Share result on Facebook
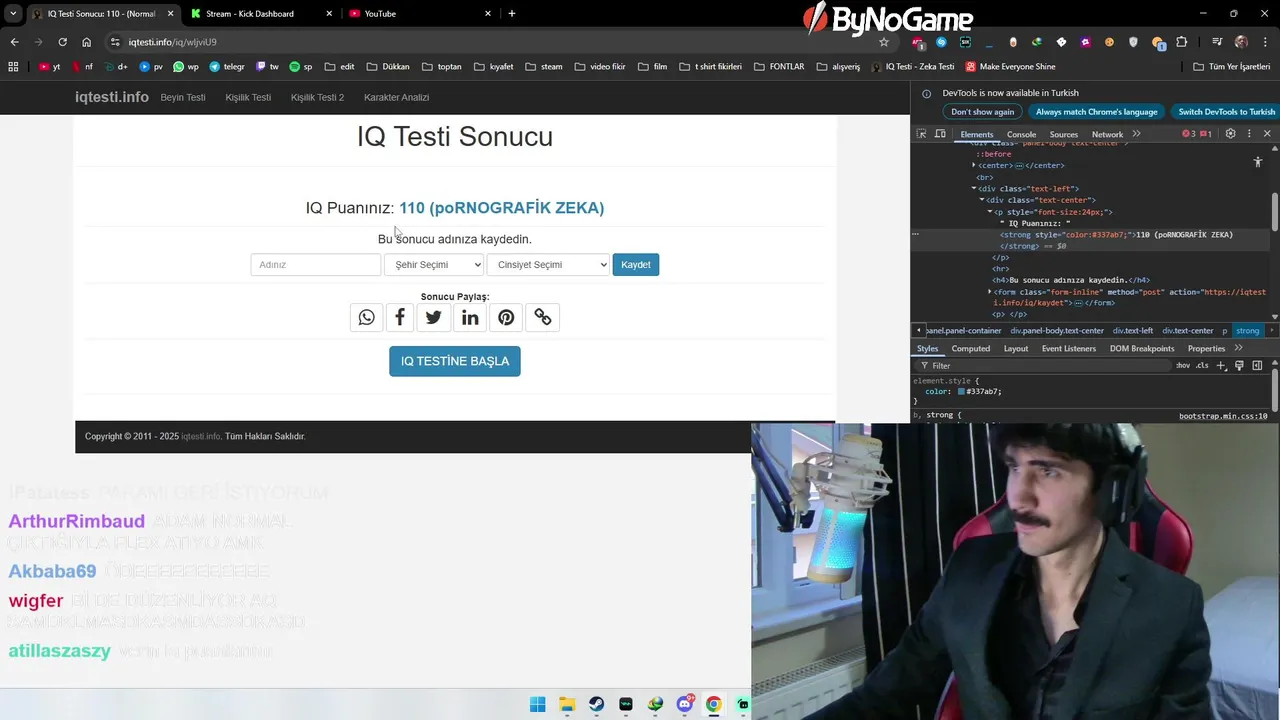Viewport: 1280px width, 720px height. (x=400, y=317)
